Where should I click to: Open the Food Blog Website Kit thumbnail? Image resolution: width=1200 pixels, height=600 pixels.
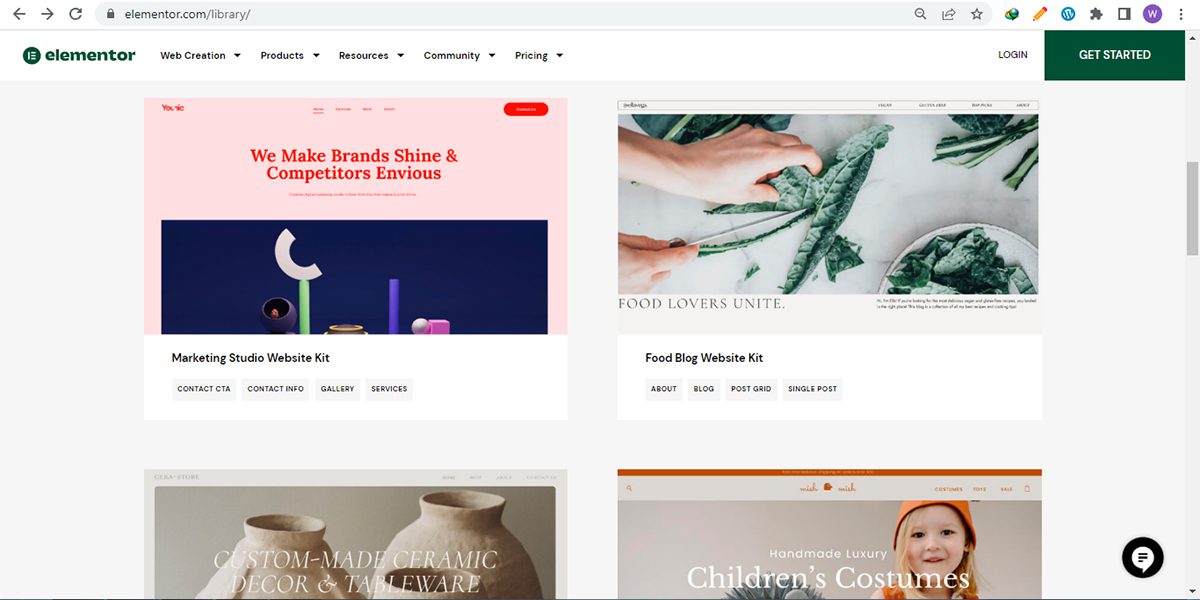click(829, 216)
